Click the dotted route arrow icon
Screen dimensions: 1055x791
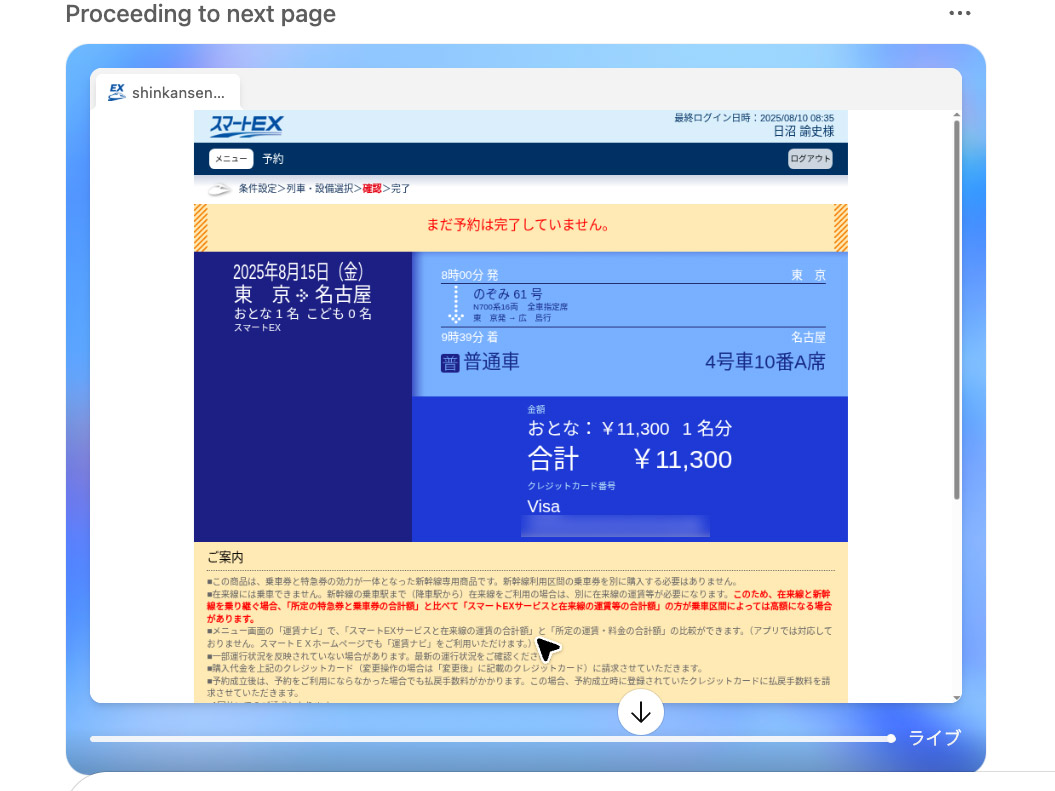[x=456, y=305]
